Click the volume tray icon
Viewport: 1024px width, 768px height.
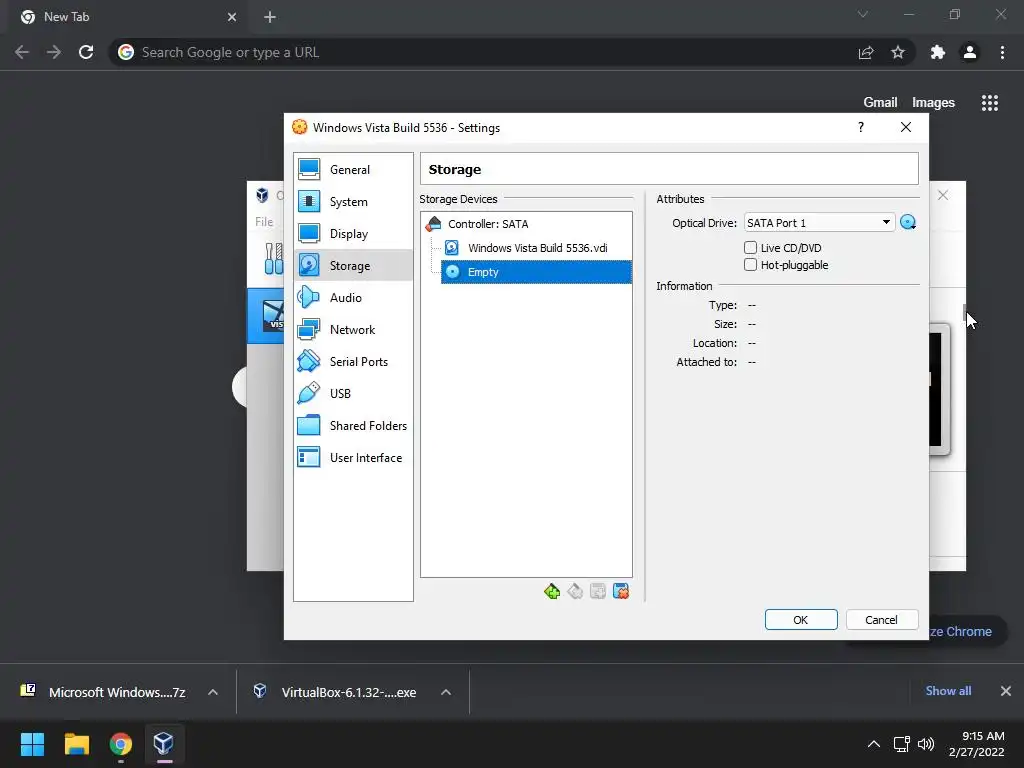pos(926,744)
